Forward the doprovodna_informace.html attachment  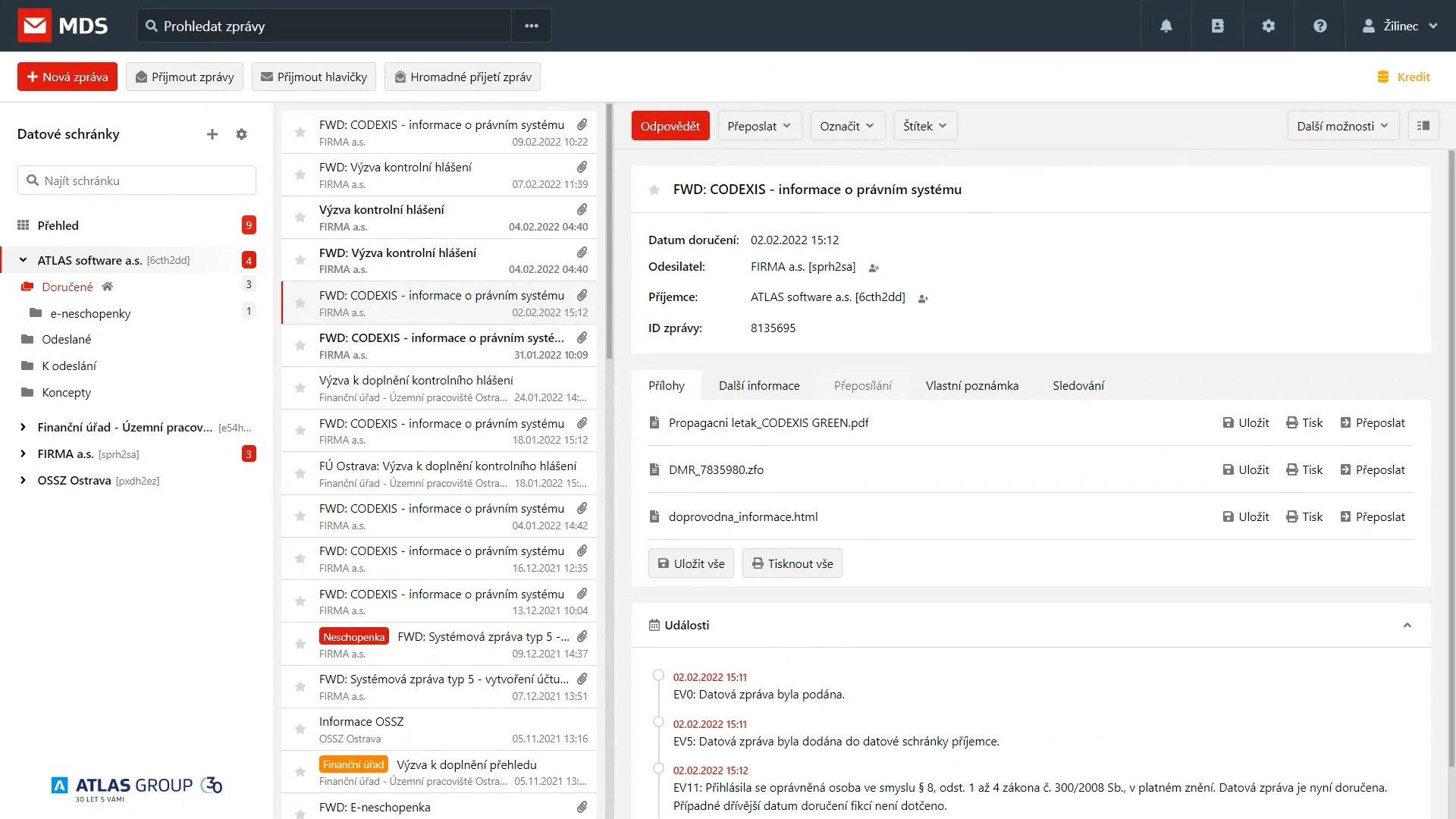click(x=1373, y=516)
